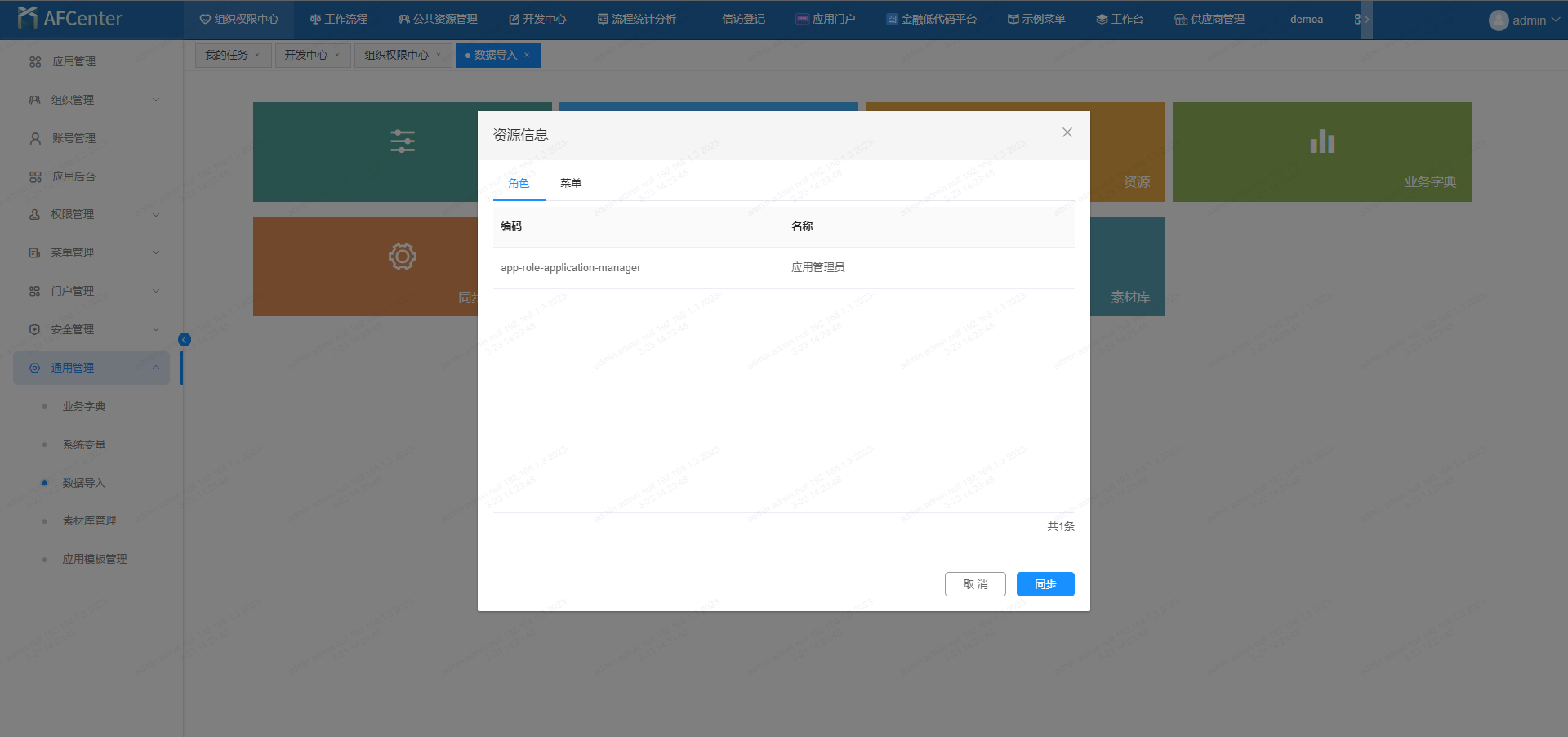Click the bar chart icon on 业务字典 card
Viewport: 1568px width, 737px height.
point(1321,141)
